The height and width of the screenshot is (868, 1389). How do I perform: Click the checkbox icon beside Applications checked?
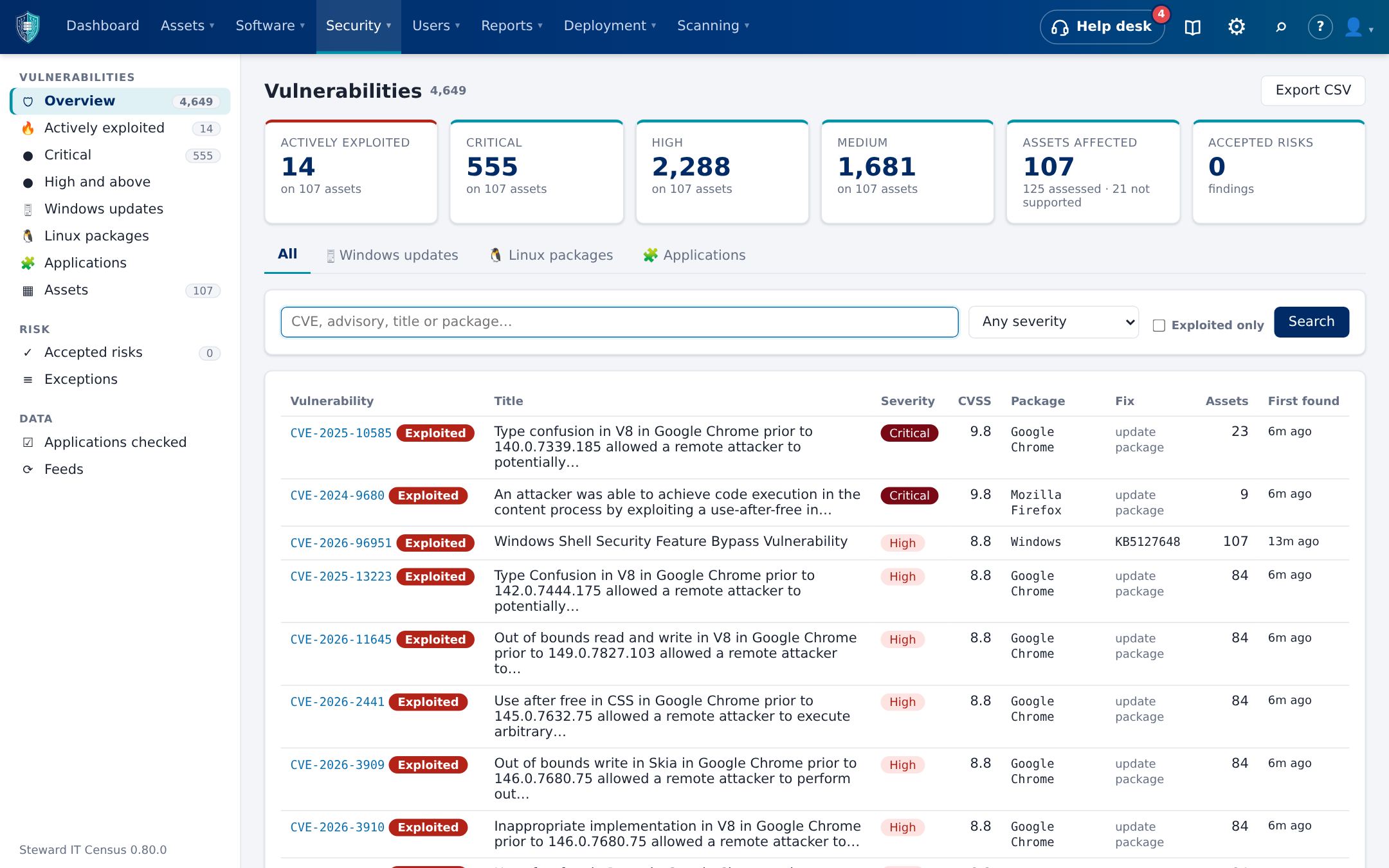28,442
